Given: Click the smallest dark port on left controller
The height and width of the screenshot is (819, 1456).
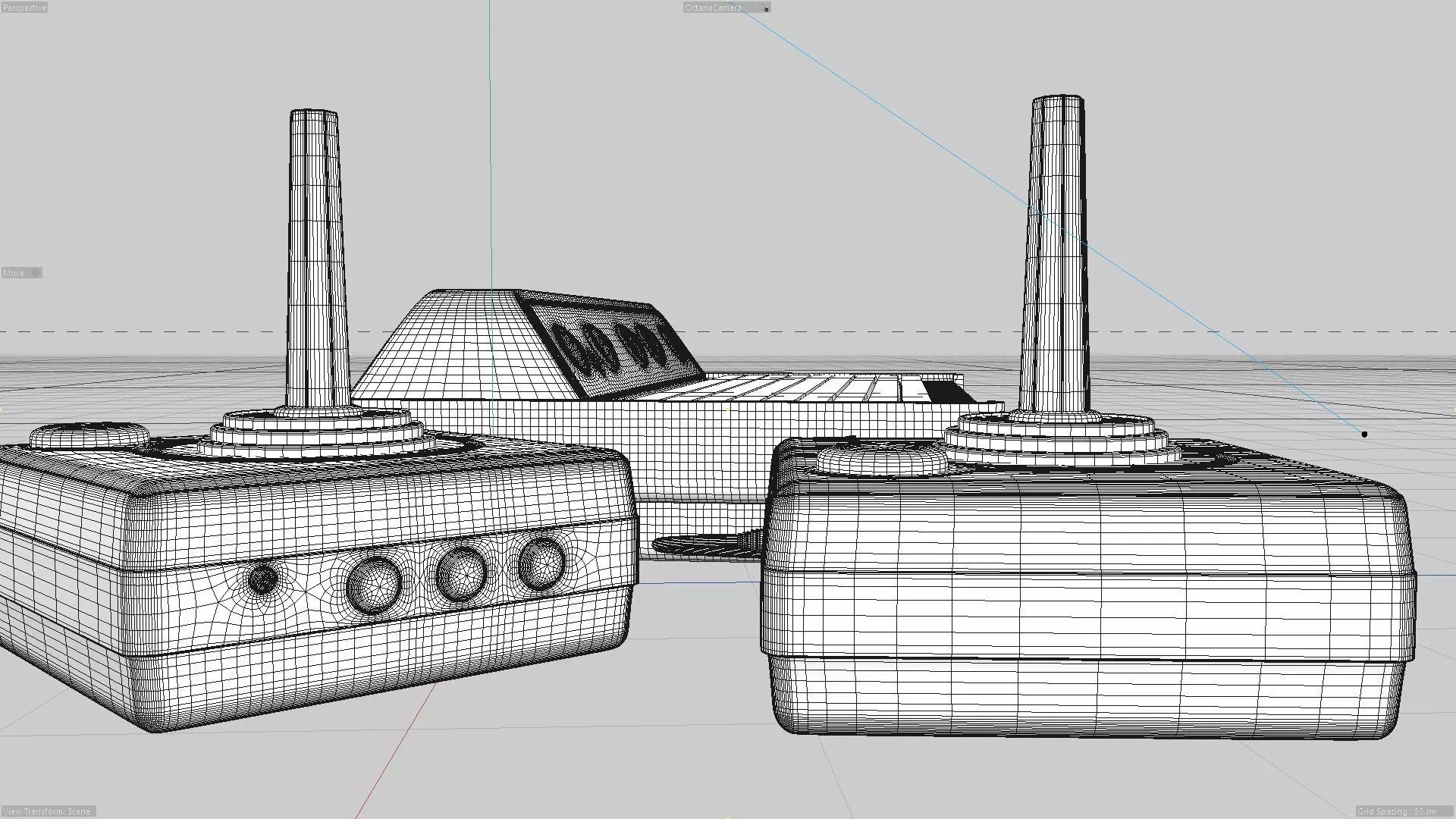Looking at the screenshot, I should [x=262, y=581].
